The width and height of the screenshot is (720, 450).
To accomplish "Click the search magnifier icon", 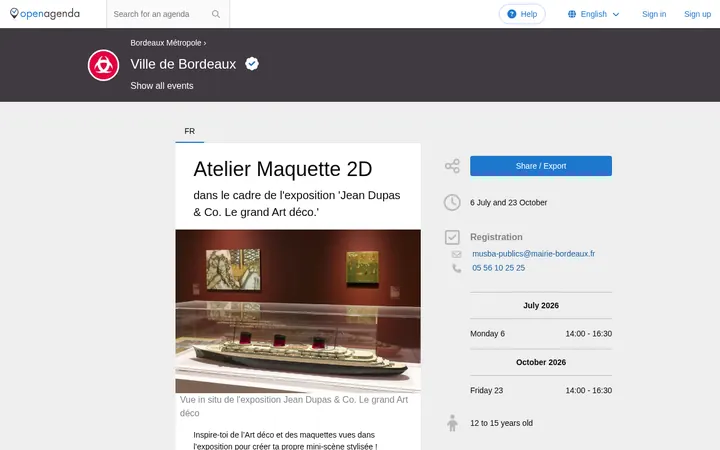I will click(x=216, y=14).
